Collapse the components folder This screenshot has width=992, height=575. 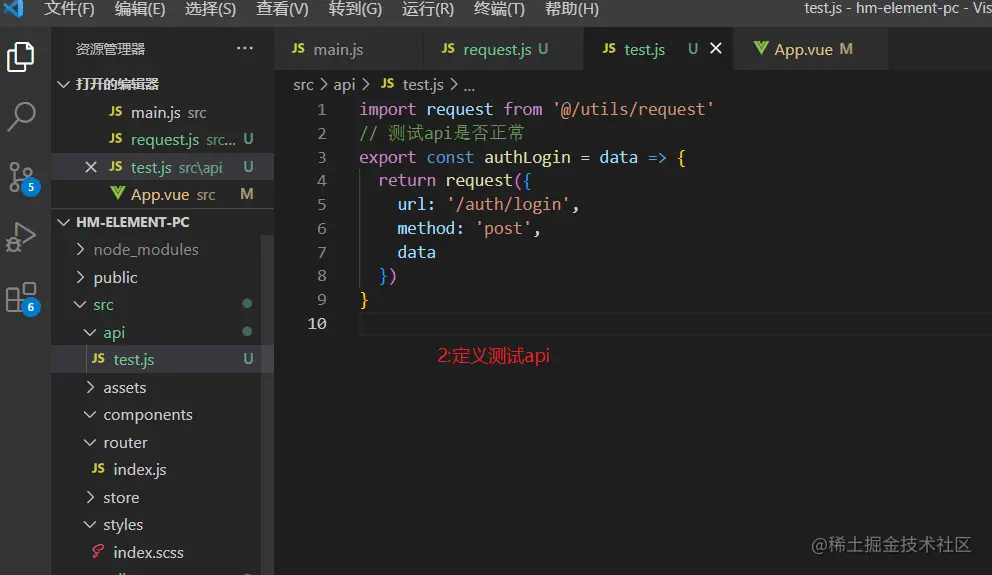[157, 414]
